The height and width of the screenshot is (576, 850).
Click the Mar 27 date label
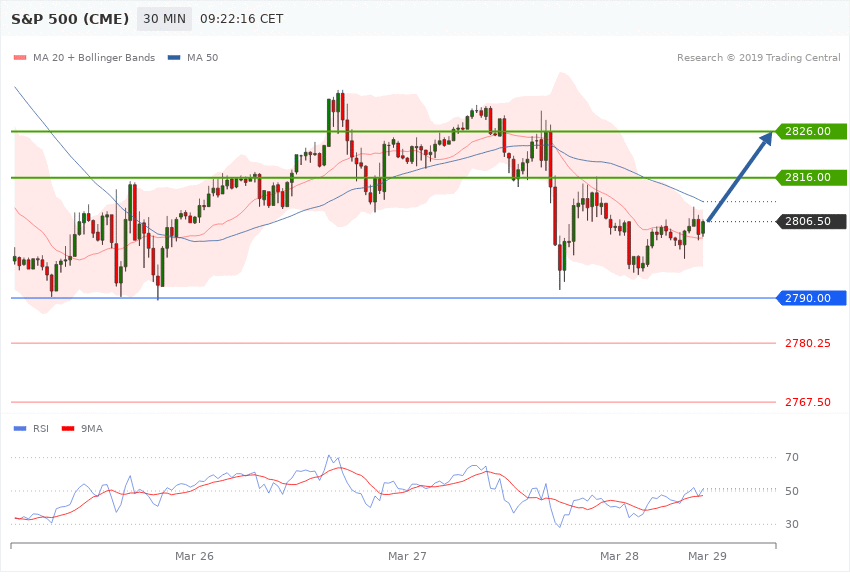pyautogui.click(x=407, y=556)
